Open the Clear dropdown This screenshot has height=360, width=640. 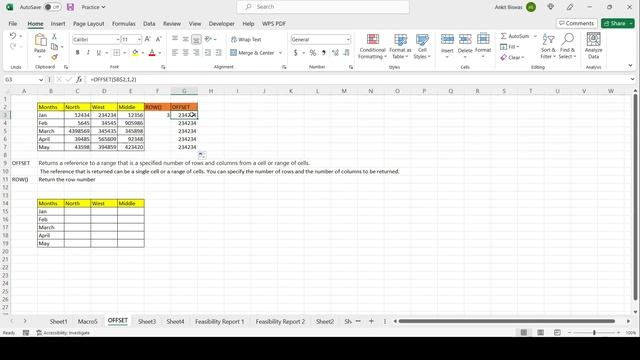point(512,58)
